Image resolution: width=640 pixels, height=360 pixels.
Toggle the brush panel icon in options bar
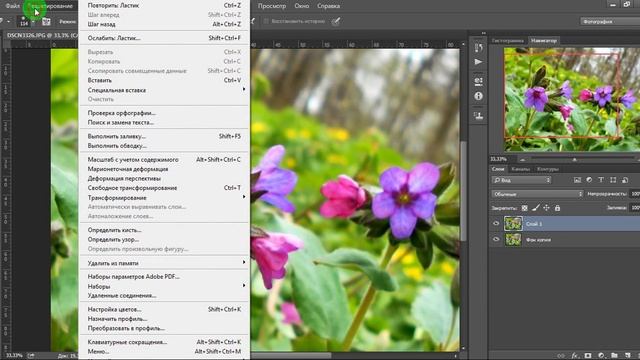point(46,22)
